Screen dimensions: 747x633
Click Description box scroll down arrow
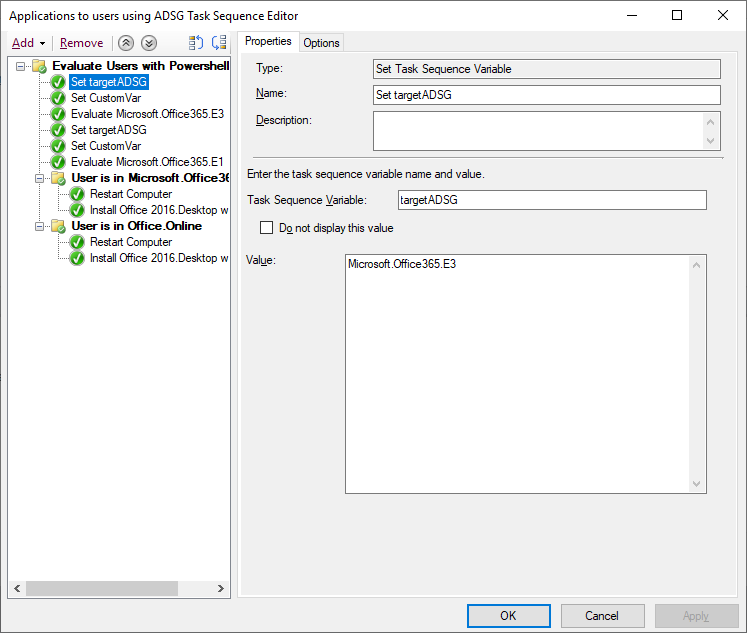click(x=710, y=141)
